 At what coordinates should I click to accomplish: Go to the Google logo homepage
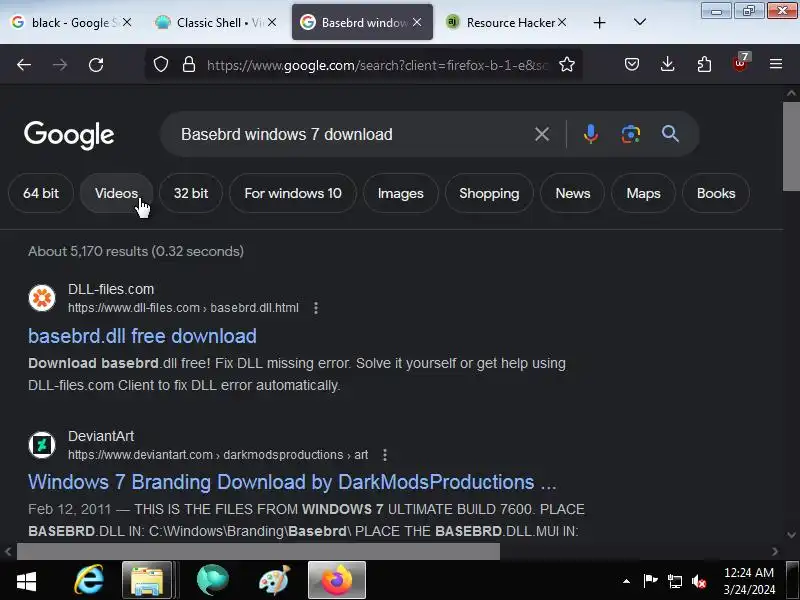(69, 135)
